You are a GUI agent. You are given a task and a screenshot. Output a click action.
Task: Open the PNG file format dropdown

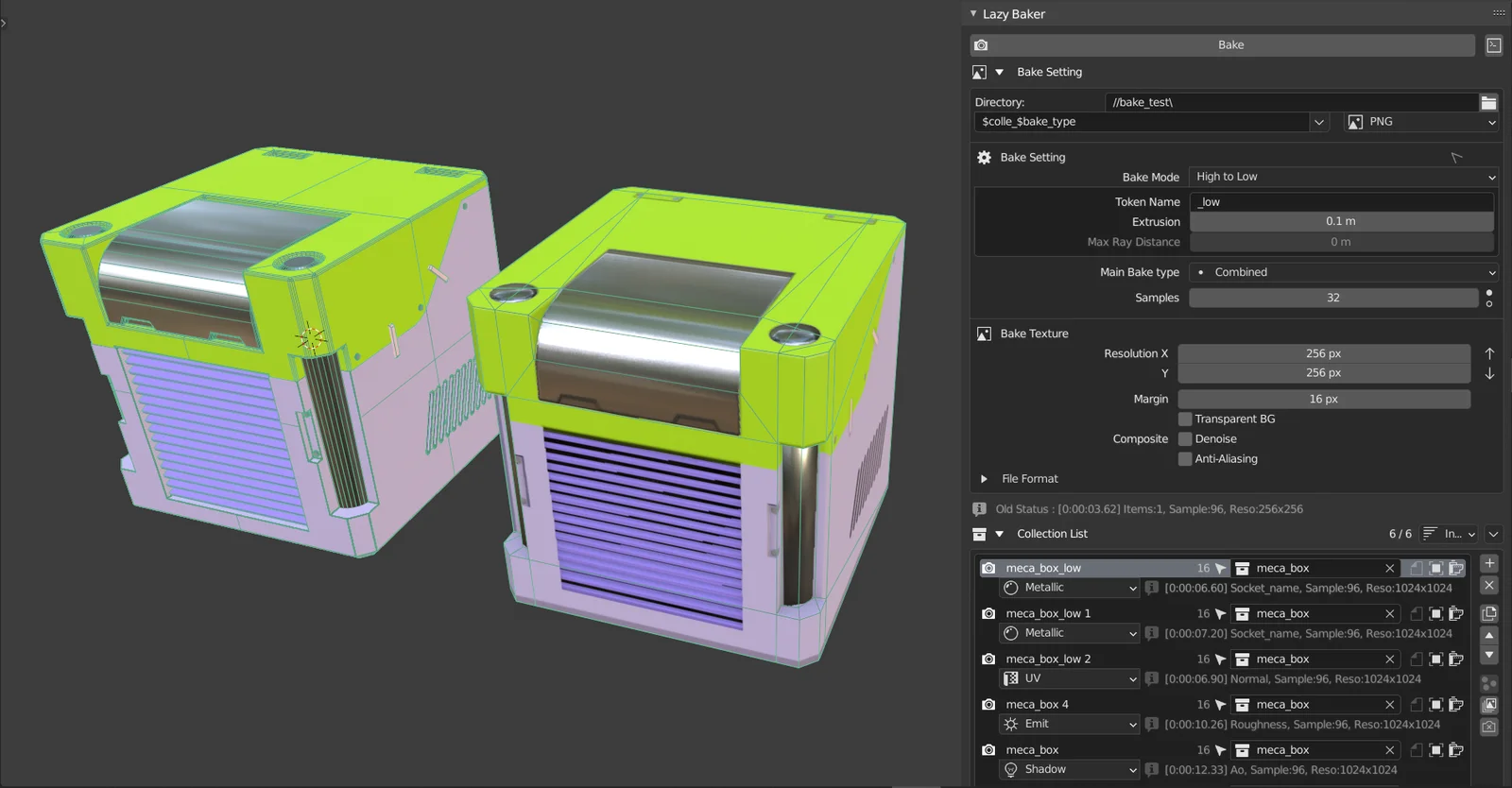(x=1421, y=122)
